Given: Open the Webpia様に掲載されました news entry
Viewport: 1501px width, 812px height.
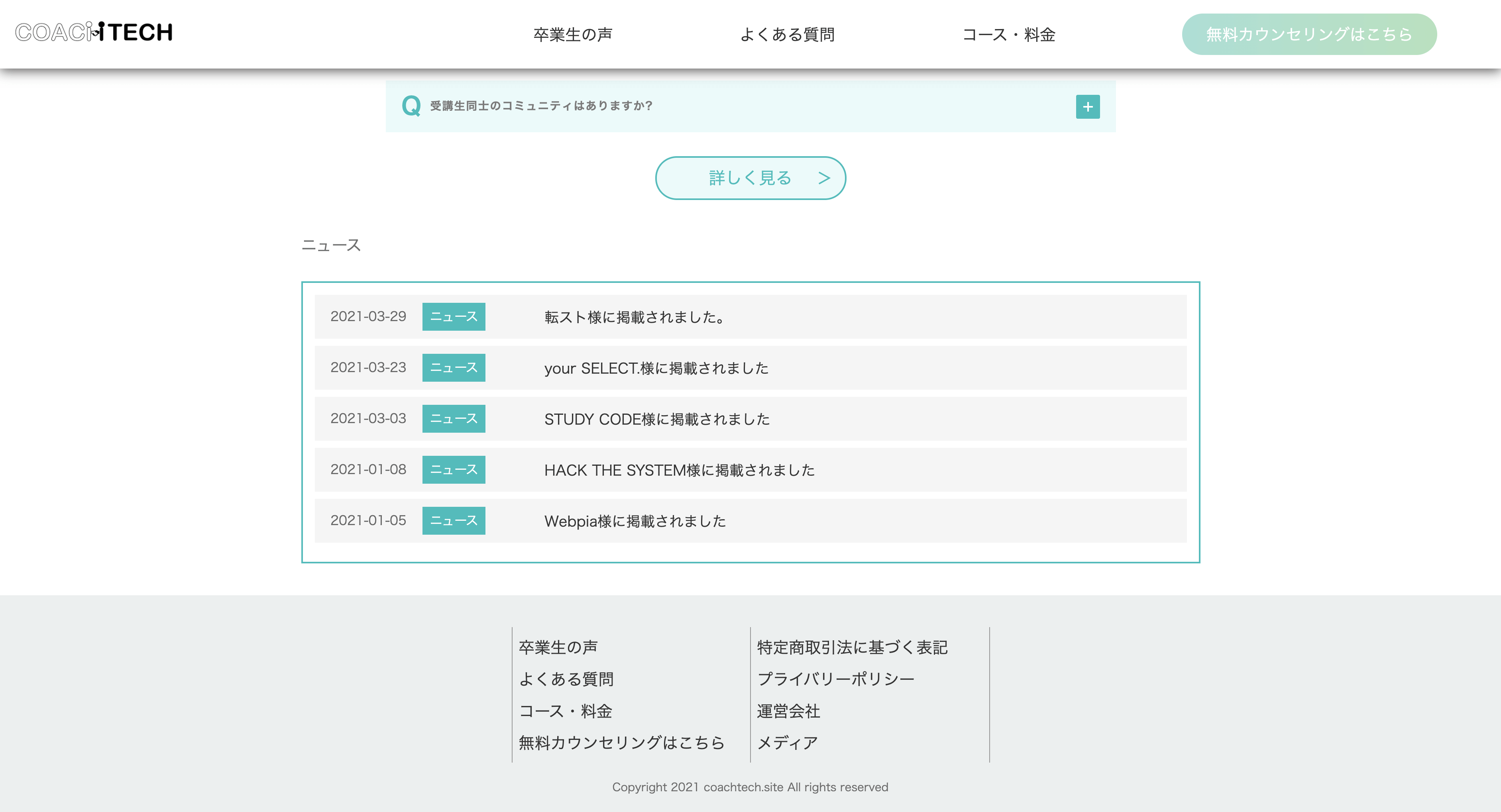Looking at the screenshot, I should click(x=635, y=521).
